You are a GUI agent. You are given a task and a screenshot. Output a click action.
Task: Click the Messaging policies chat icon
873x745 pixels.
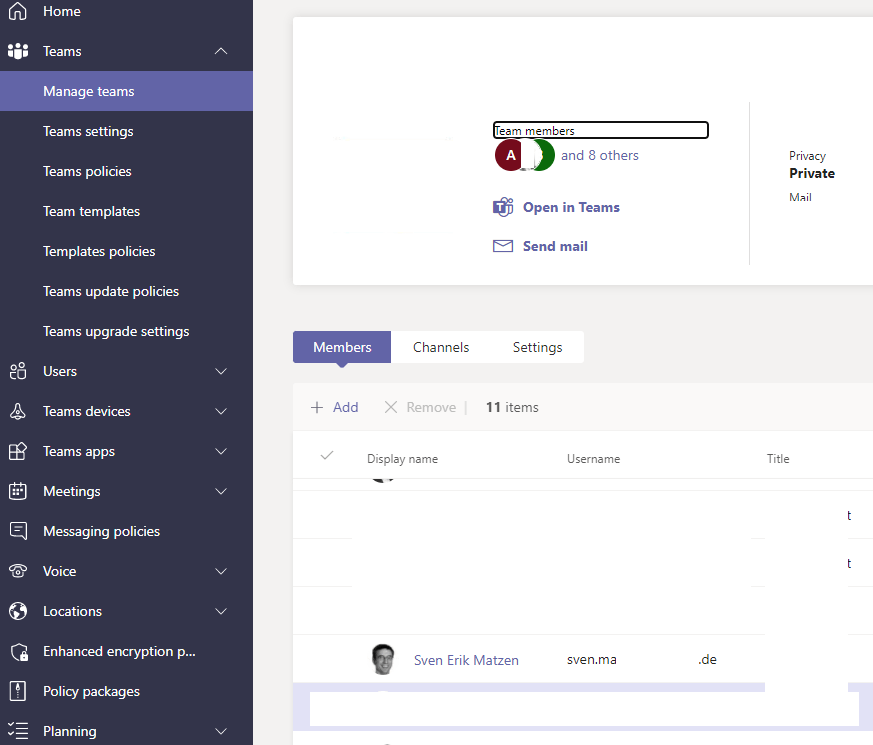(x=18, y=531)
